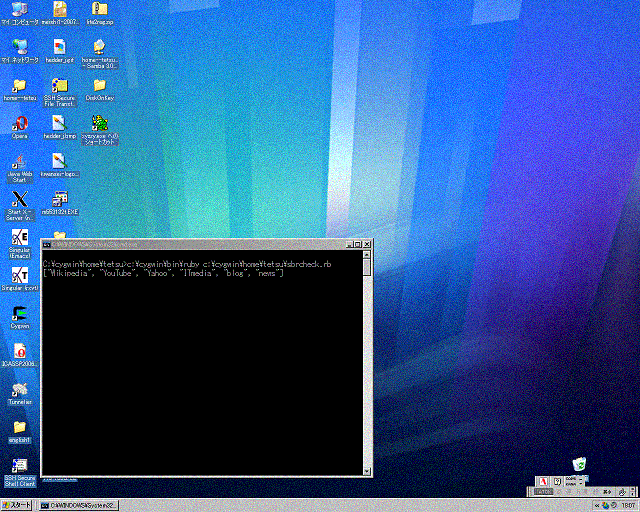640x512 pixels.
Task: Click the system tray clock
Action: click(x=628, y=505)
